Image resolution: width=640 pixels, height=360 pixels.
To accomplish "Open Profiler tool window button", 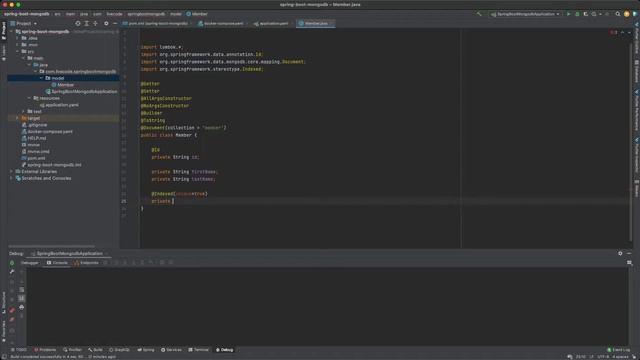I will pos(72,350).
